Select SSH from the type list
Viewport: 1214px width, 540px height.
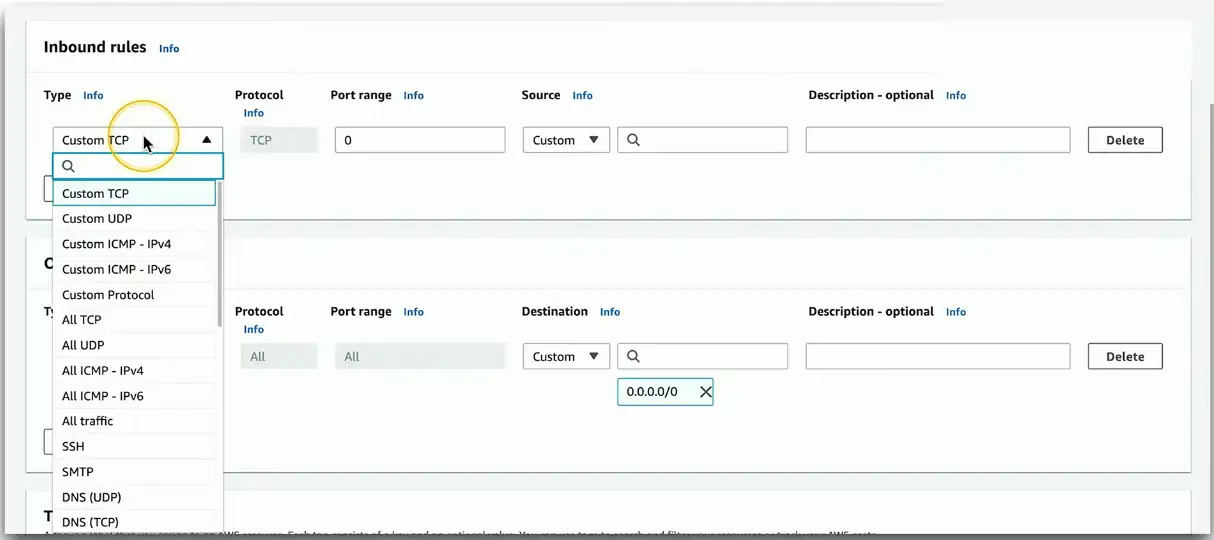click(74, 447)
